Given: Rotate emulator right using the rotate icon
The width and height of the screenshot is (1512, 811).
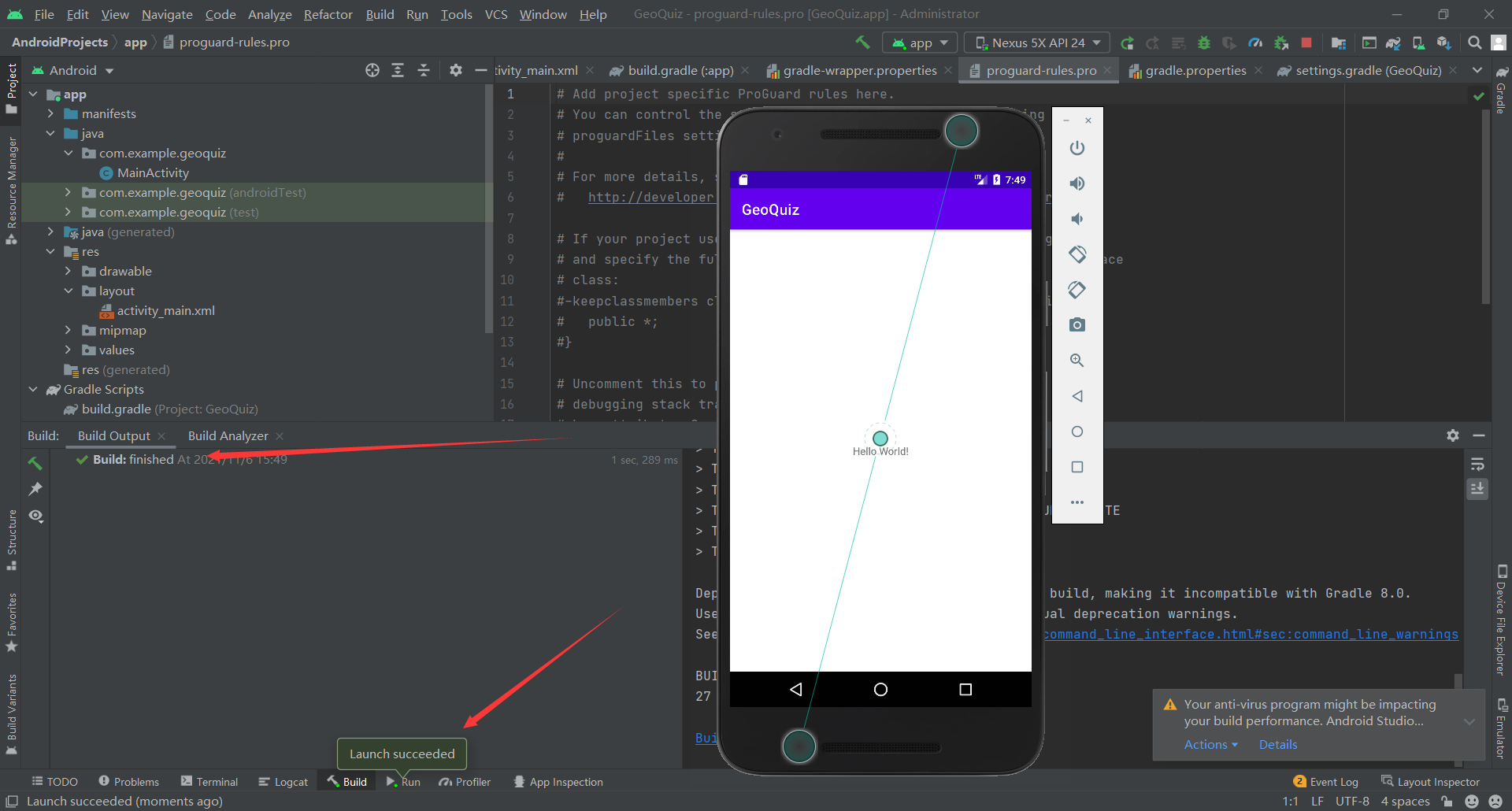Looking at the screenshot, I should tap(1077, 290).
